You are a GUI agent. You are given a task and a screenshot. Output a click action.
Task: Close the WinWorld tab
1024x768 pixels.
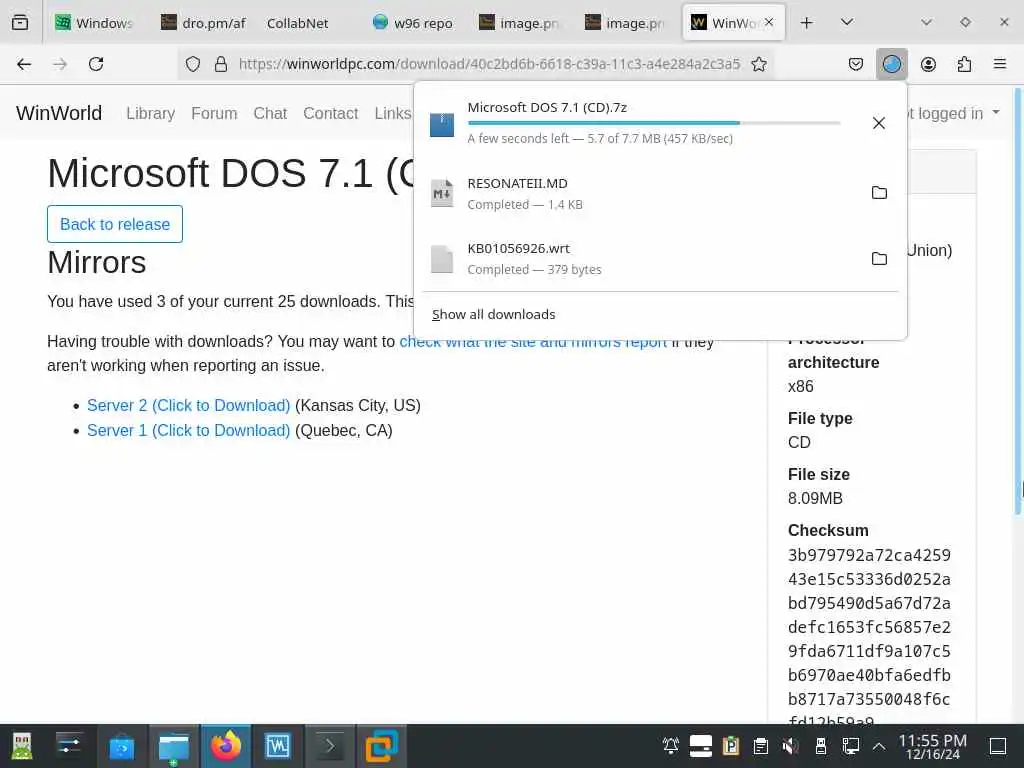(x=769, y=22)
